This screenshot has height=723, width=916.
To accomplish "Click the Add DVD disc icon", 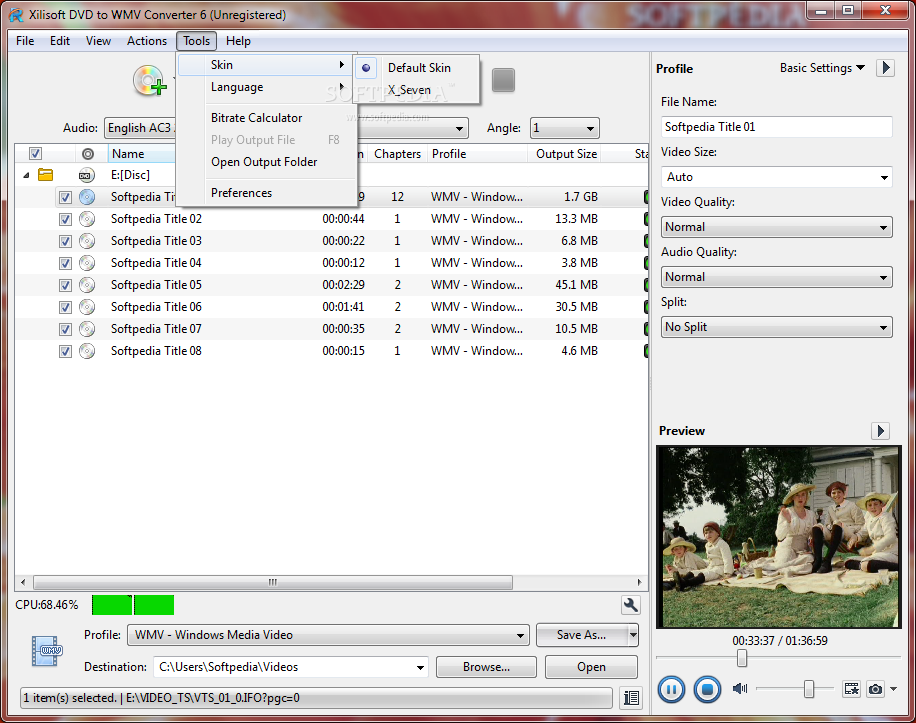I will point(150,81).
